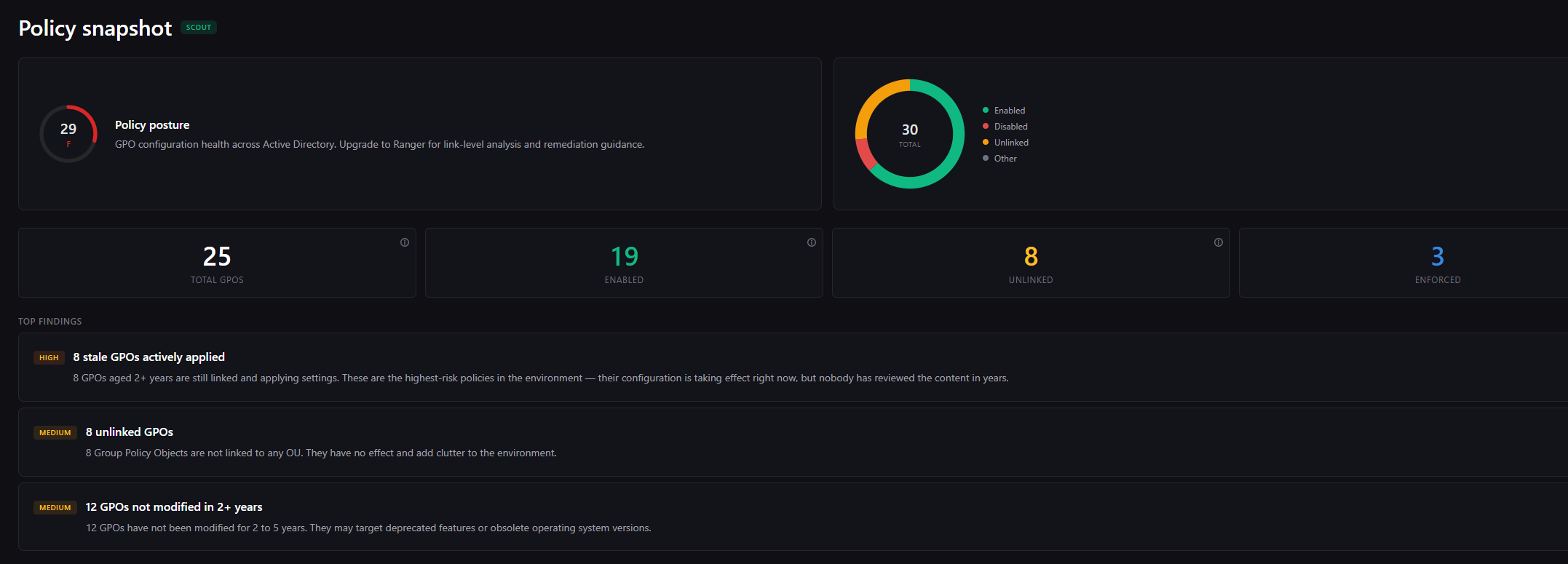This screenshot has height=564, width=1568.
Task: Click the donut chart 30 total
Action: [910, 134]
